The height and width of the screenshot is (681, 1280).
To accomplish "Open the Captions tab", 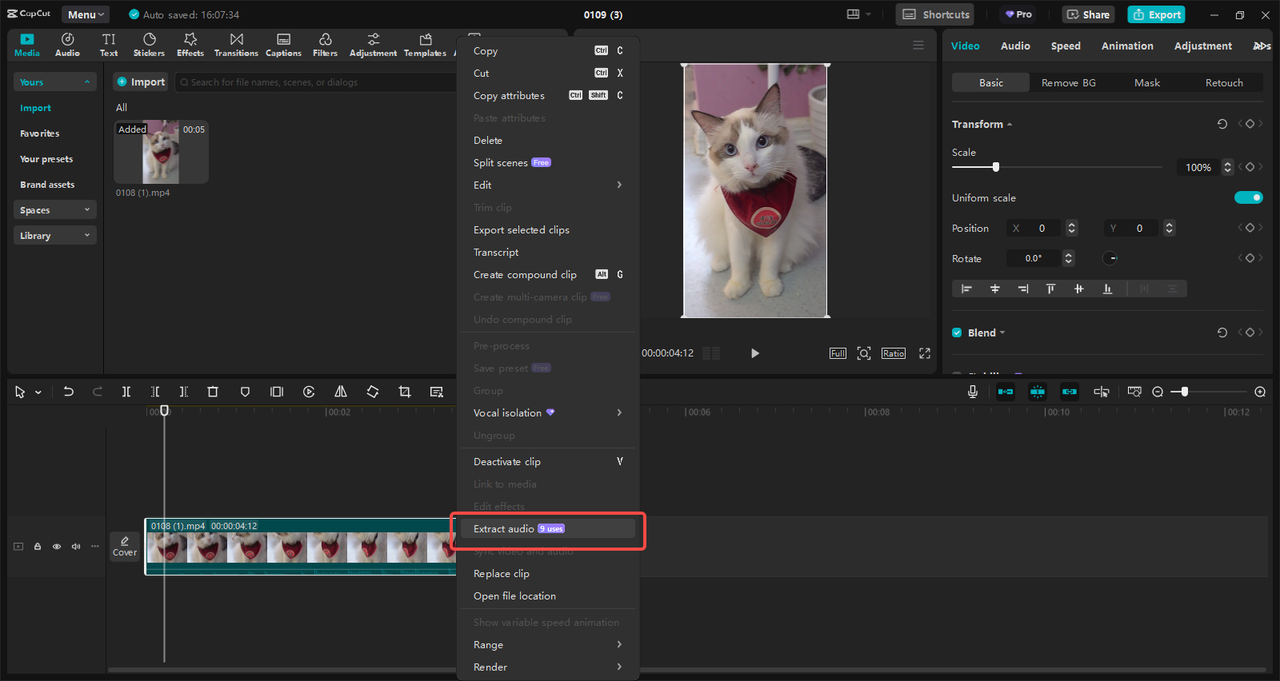I will 283,45.
